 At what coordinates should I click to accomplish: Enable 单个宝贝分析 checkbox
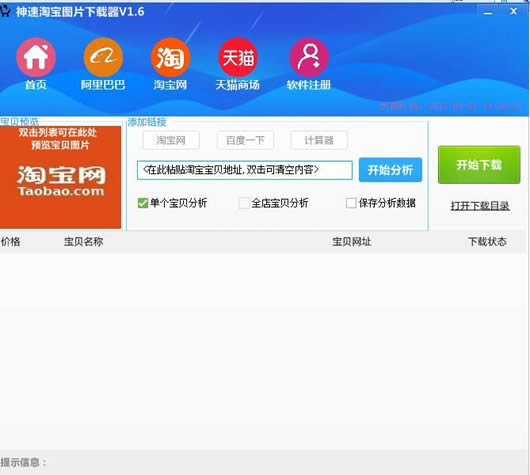pyautogui.click(x=143, y=203)
